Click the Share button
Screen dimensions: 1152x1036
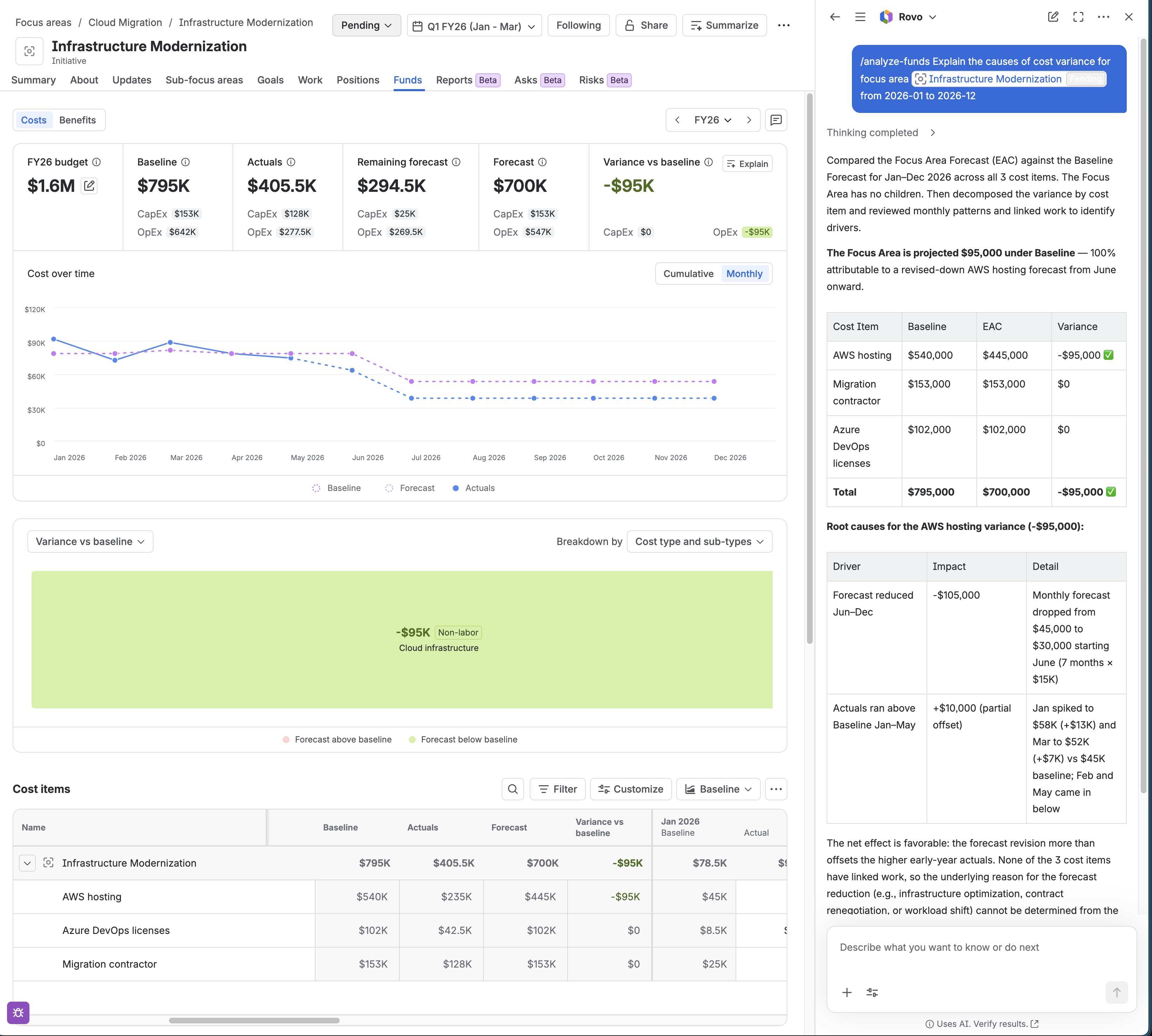coord(646,25)
